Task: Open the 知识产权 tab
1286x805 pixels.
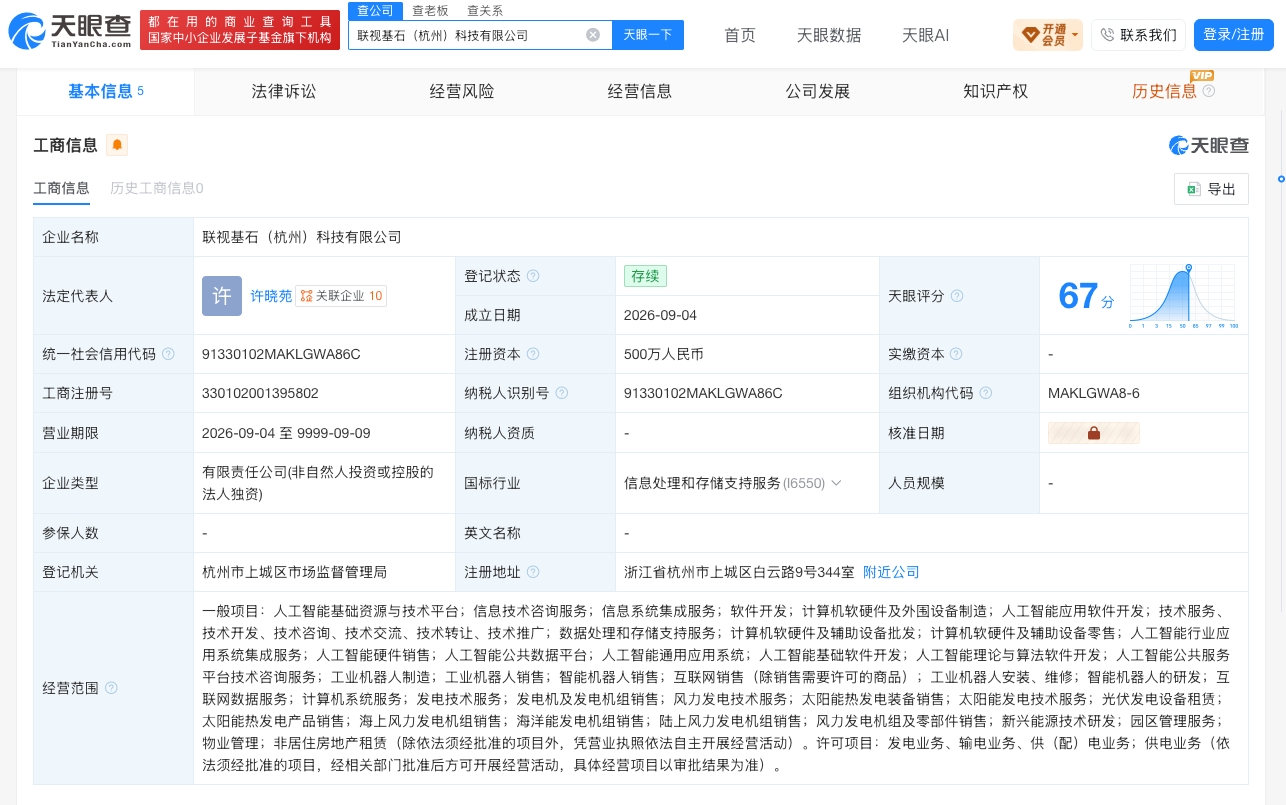Action: [x=996, y=91]
